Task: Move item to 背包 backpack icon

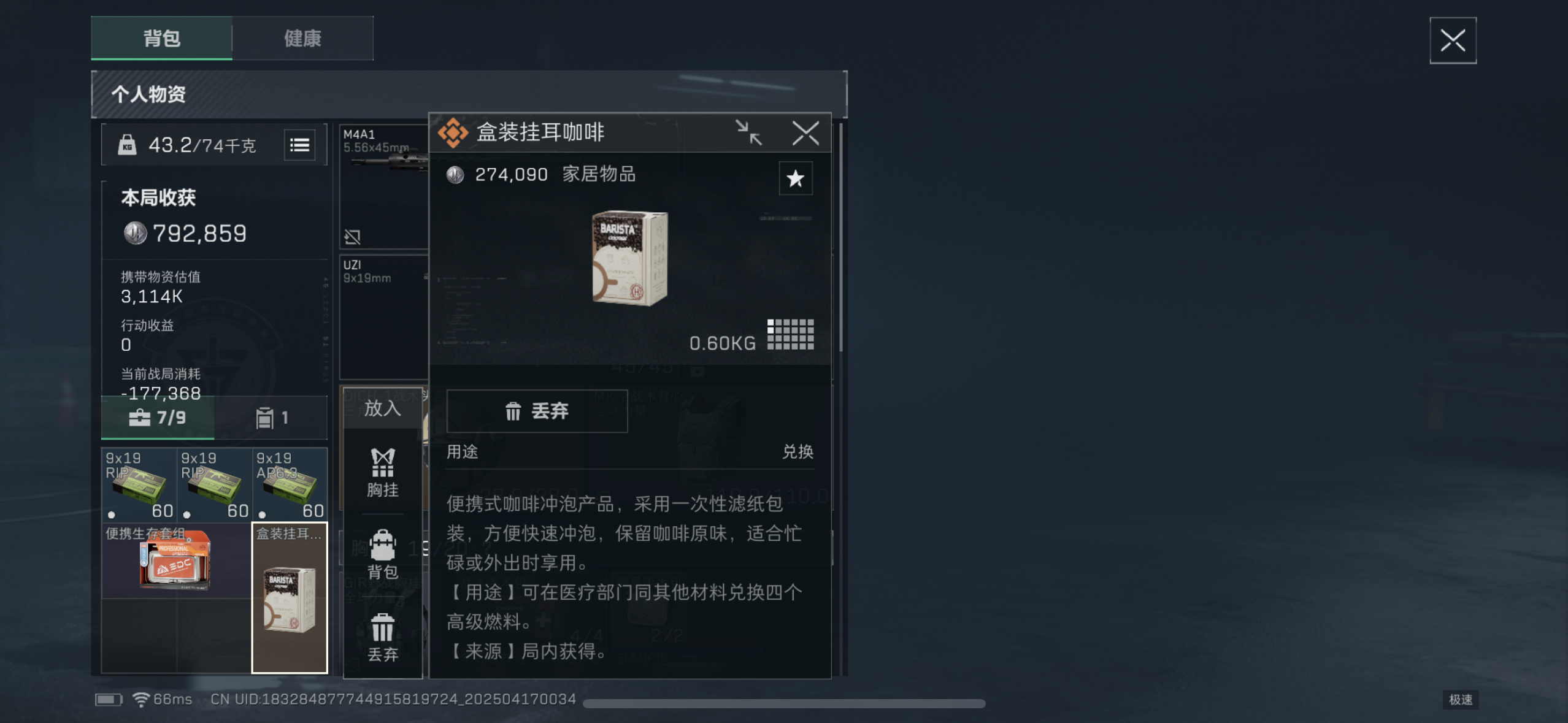Action: [x=383, y=554]
